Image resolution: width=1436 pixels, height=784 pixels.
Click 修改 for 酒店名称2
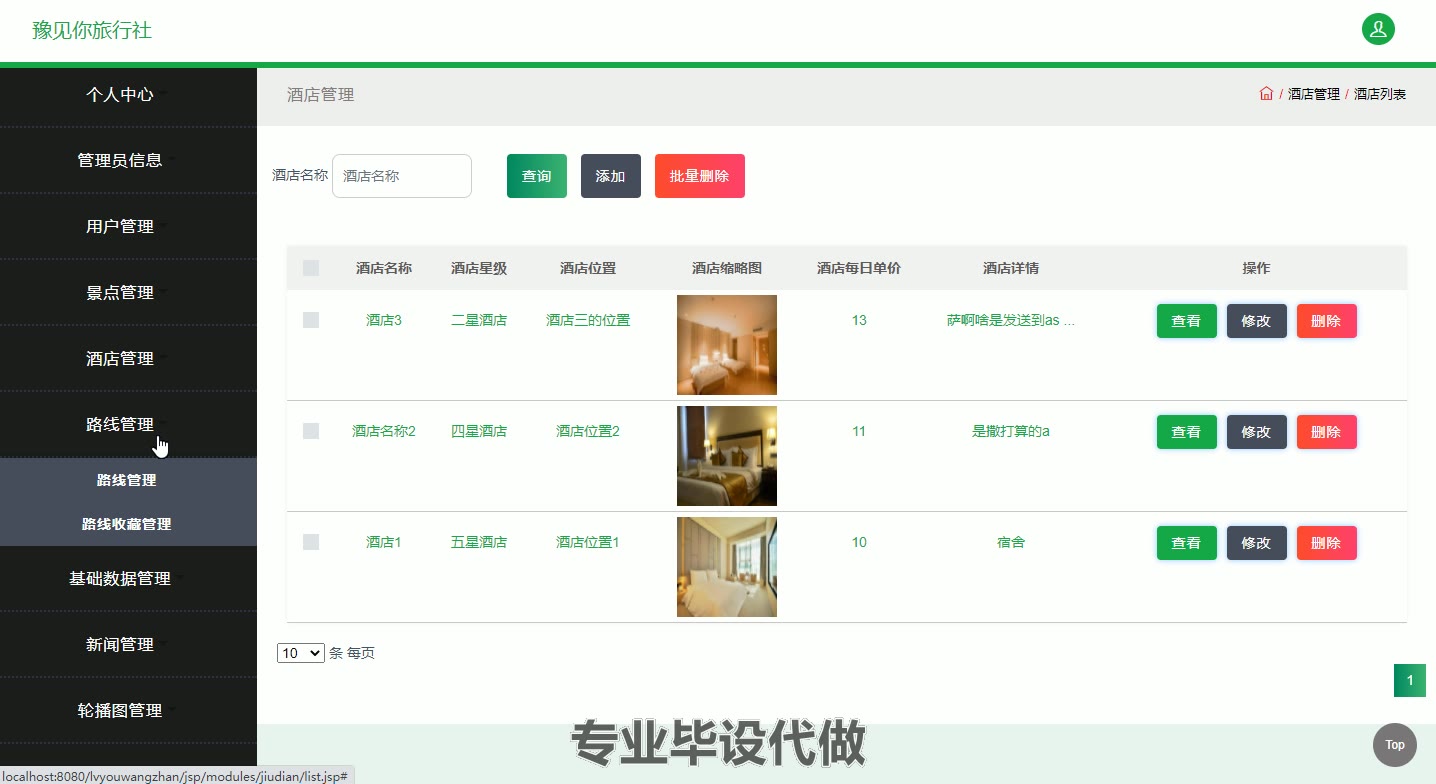[1257, 432]
